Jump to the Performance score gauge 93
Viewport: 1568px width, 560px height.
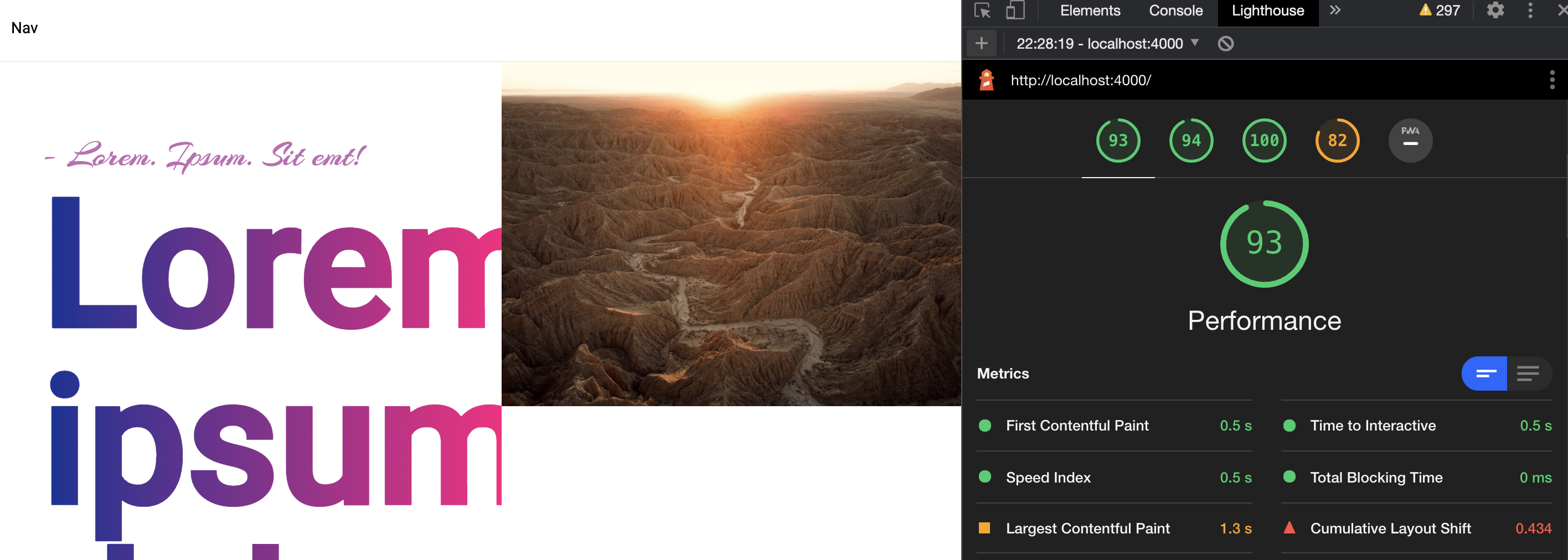coord(1118,141)
